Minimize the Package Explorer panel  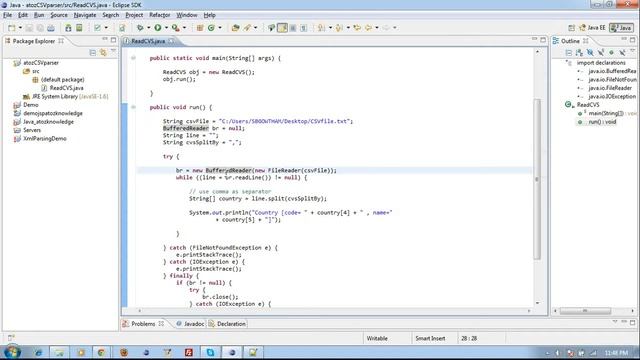click(105, 40)
